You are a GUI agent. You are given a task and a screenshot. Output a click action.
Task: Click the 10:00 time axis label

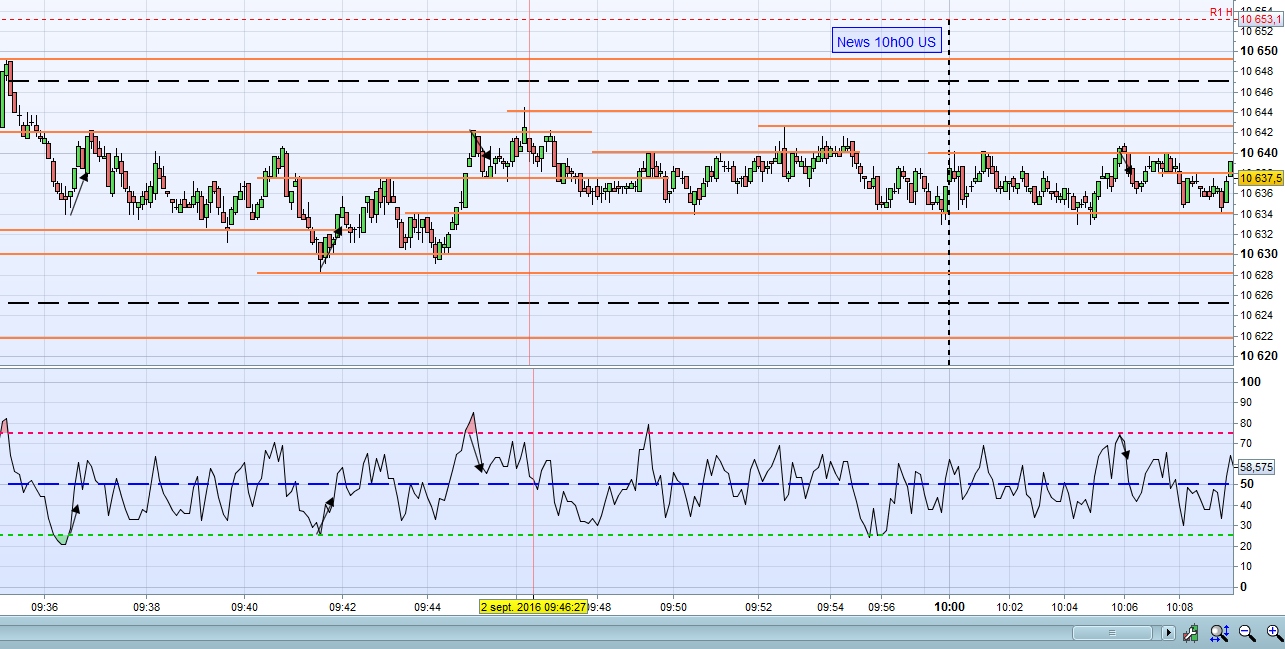(949, 606)
